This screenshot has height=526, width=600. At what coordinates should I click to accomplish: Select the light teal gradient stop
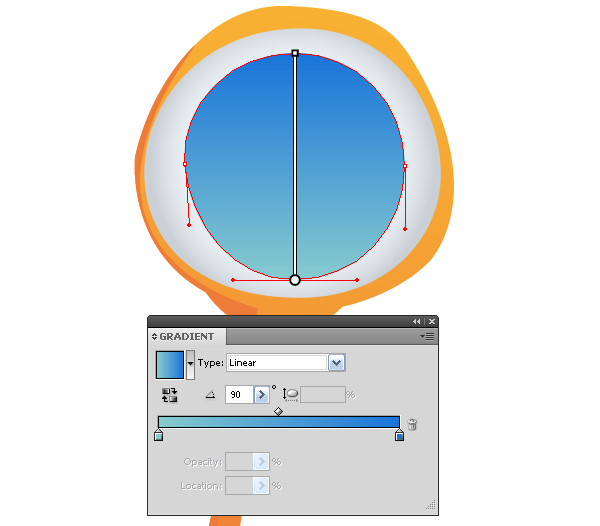[x=158, y=435]
